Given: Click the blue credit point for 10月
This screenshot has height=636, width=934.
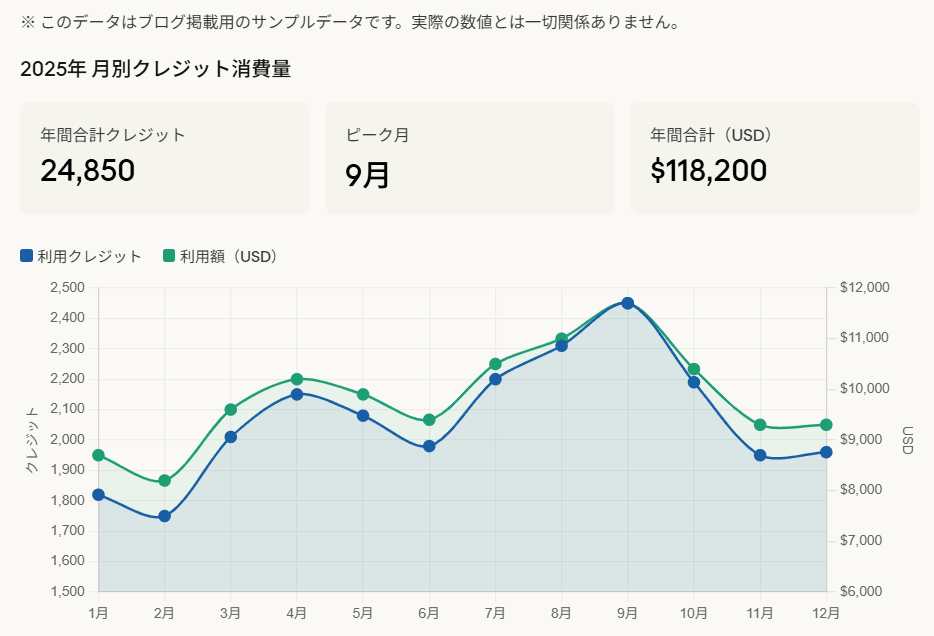Looking at the screenshot, I should coord(694,382).
